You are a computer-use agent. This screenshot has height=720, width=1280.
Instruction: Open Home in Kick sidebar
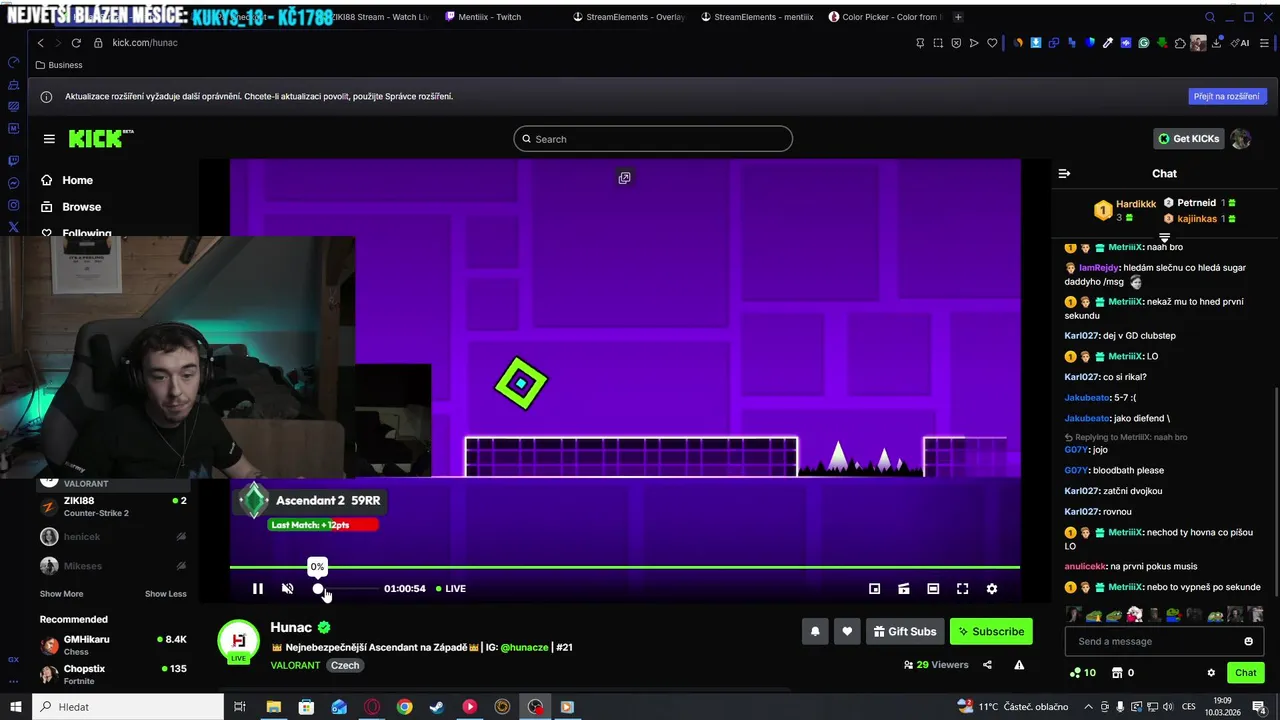click(67, 180)
